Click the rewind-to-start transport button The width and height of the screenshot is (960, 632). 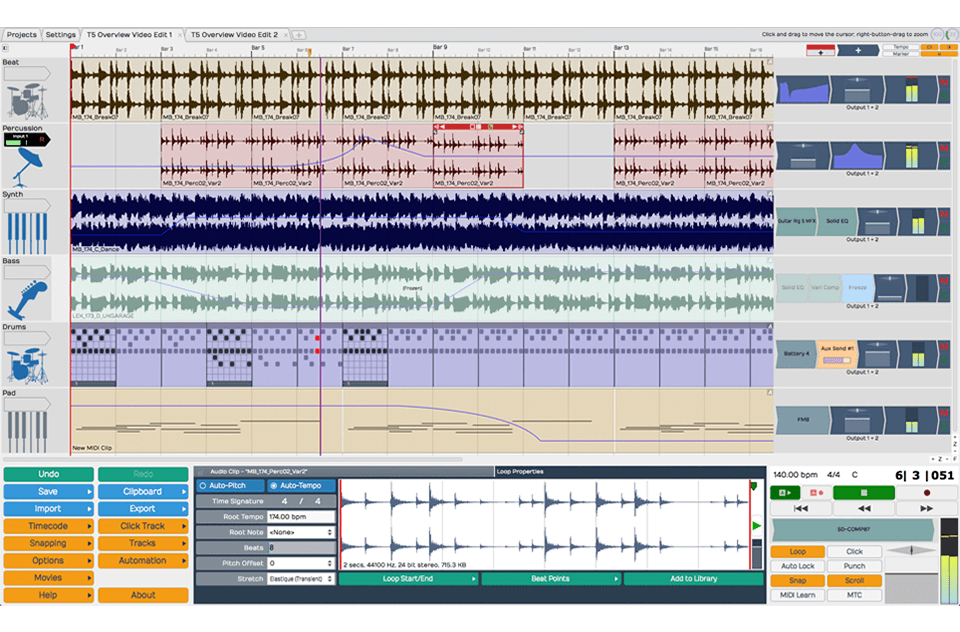(x=799, y=508)
